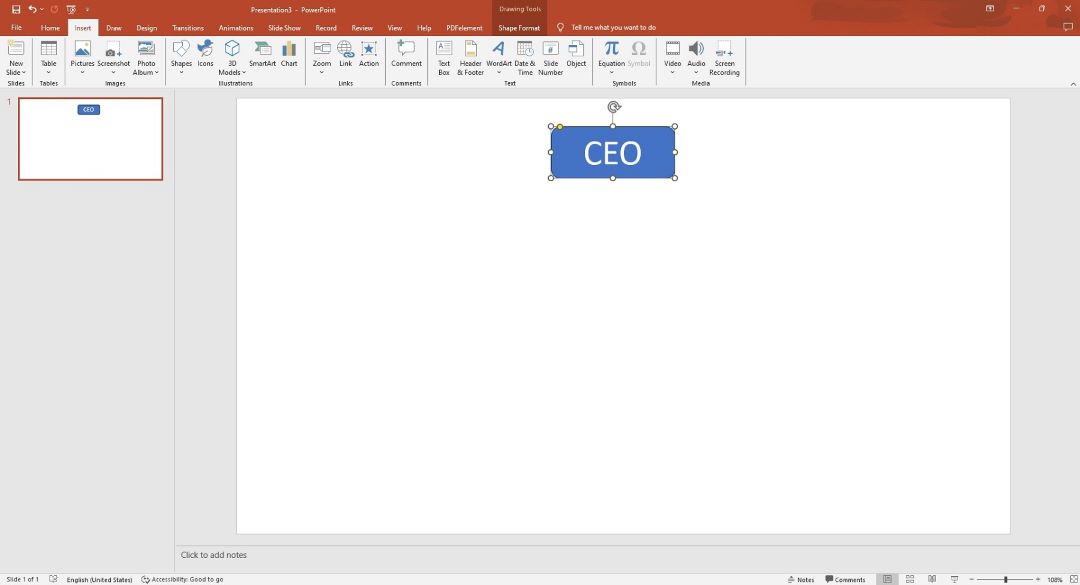Switch to the PDFelement tab
The height and width of the screenshot is (585, 1080).
click(x=464, y=28)
